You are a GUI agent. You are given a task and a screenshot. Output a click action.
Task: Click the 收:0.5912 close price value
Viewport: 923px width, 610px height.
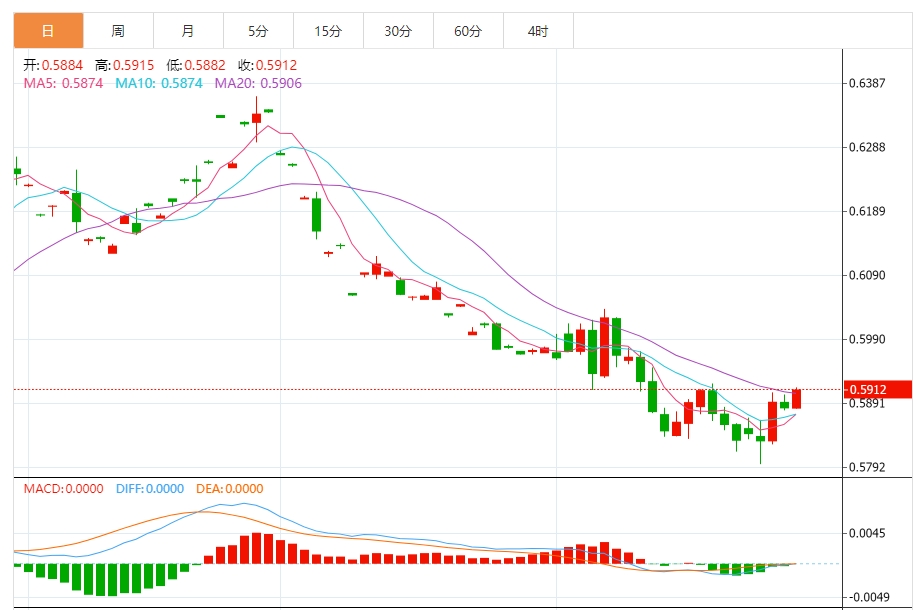[x=267, y=65]
